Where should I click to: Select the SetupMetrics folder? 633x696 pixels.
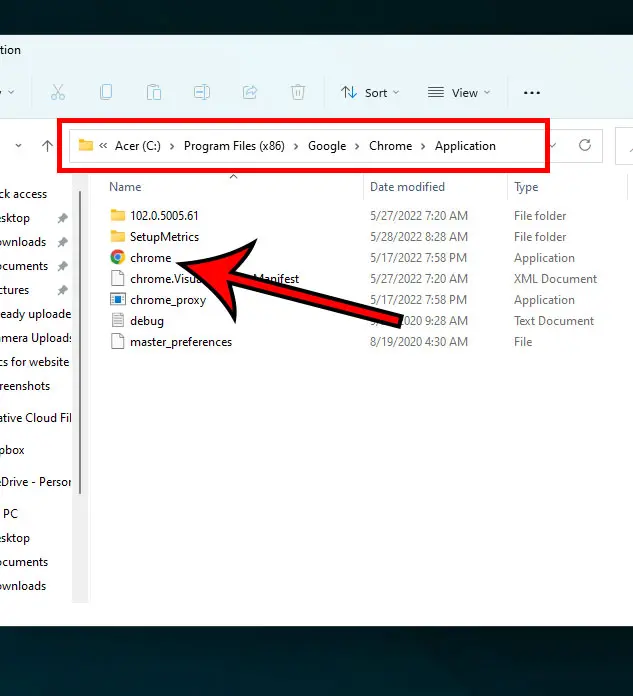coord(164,237)
